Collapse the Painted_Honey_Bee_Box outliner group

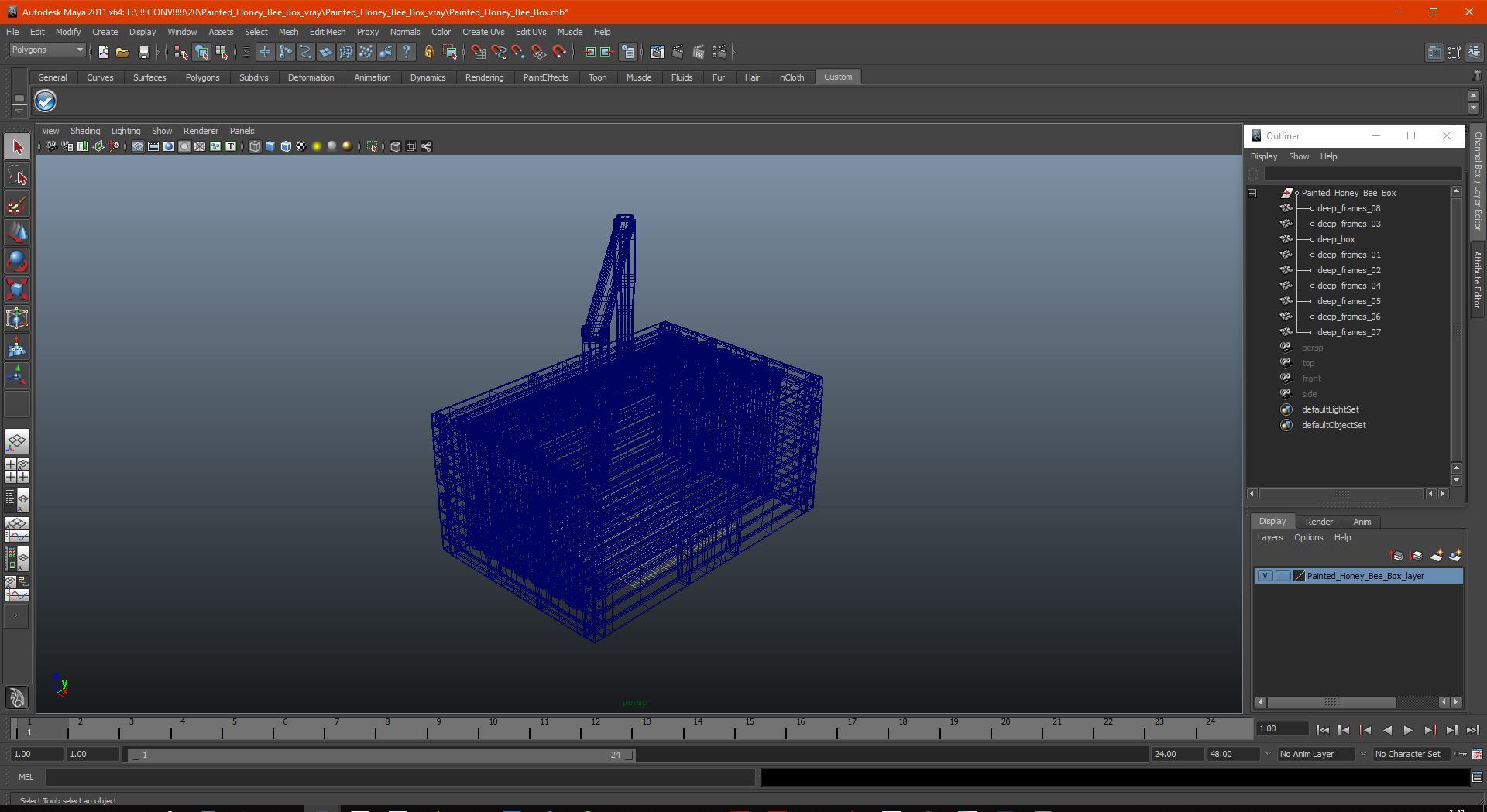click(x=1252, y=193)
